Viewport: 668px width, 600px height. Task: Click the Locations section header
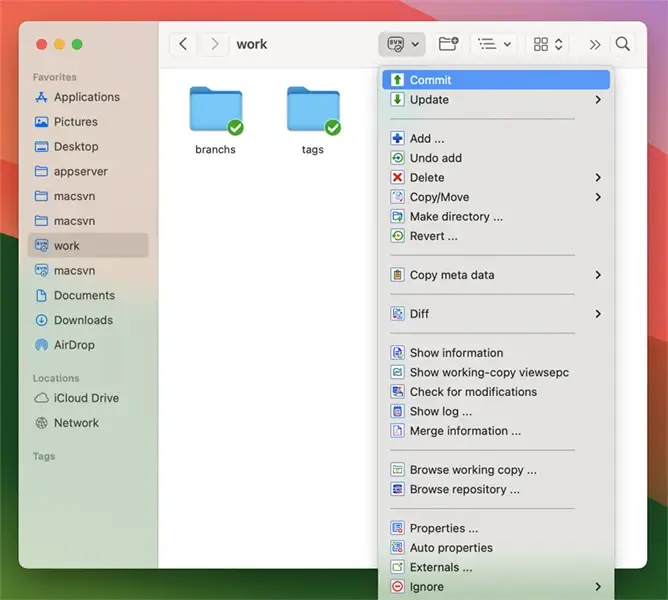[56, 378]
